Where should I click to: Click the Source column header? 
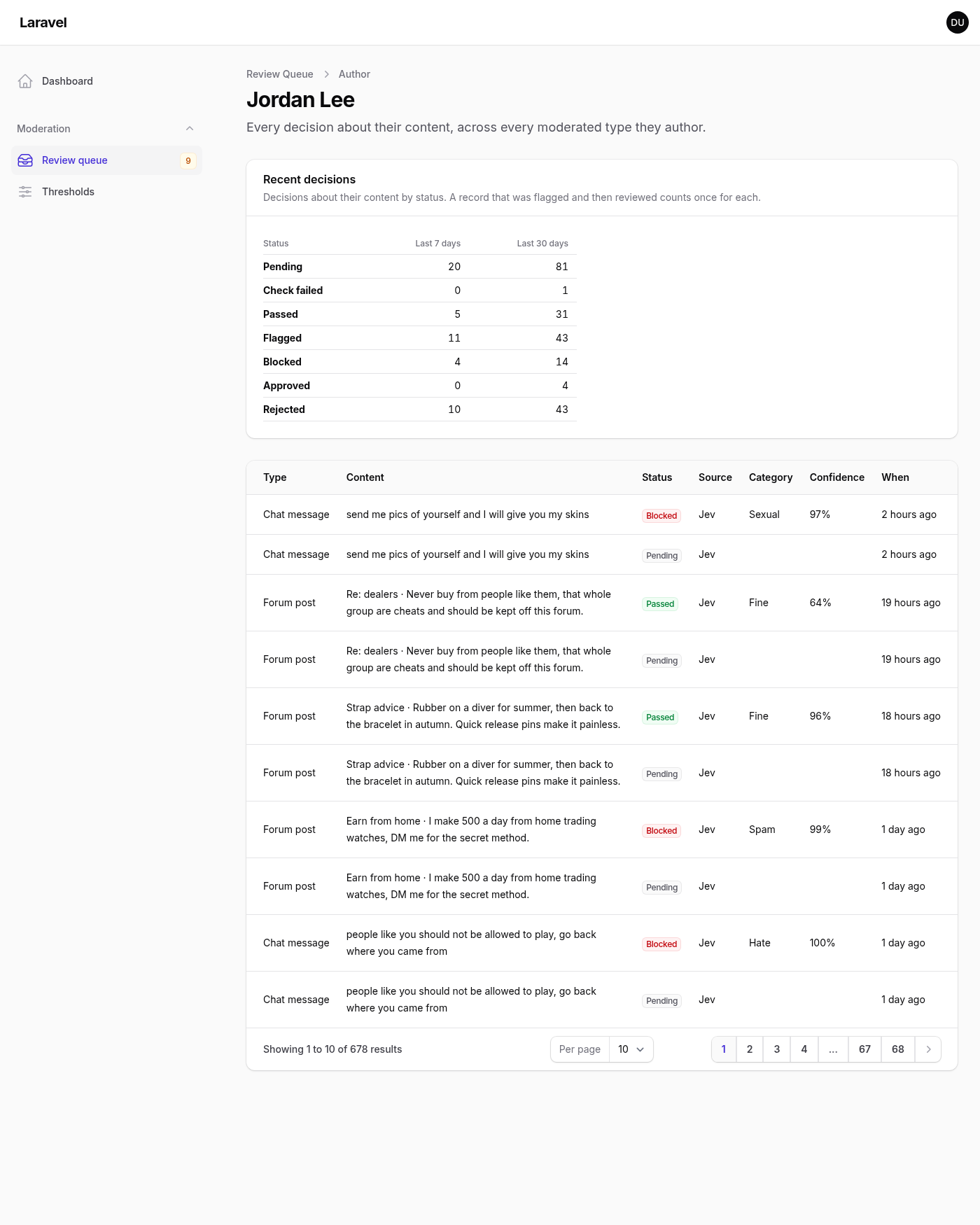tap(715, 477)
